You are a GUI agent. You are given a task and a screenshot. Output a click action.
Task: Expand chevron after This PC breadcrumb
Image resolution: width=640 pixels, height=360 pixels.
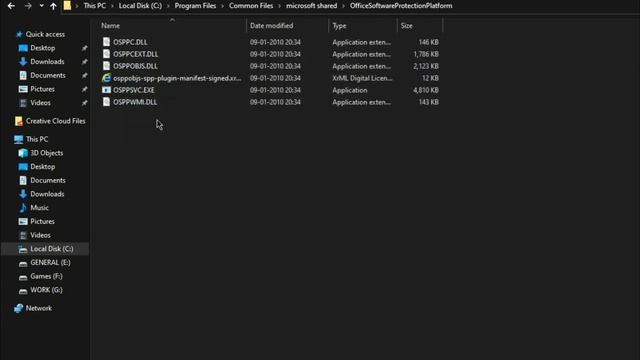pos(112,6)
